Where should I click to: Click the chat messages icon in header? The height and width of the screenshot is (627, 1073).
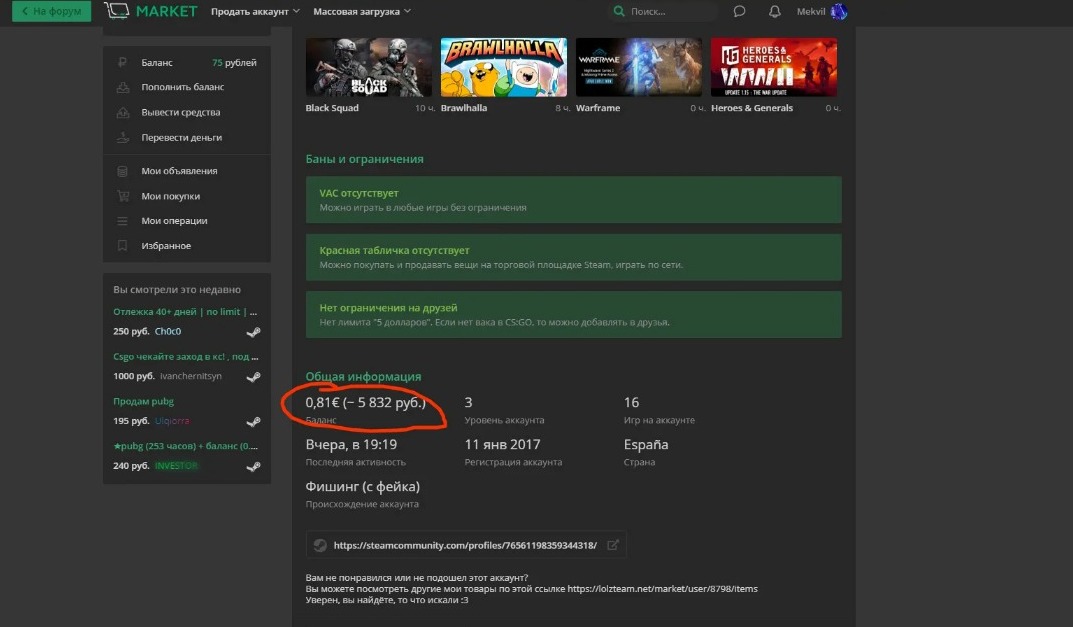[x=739, y=12]
